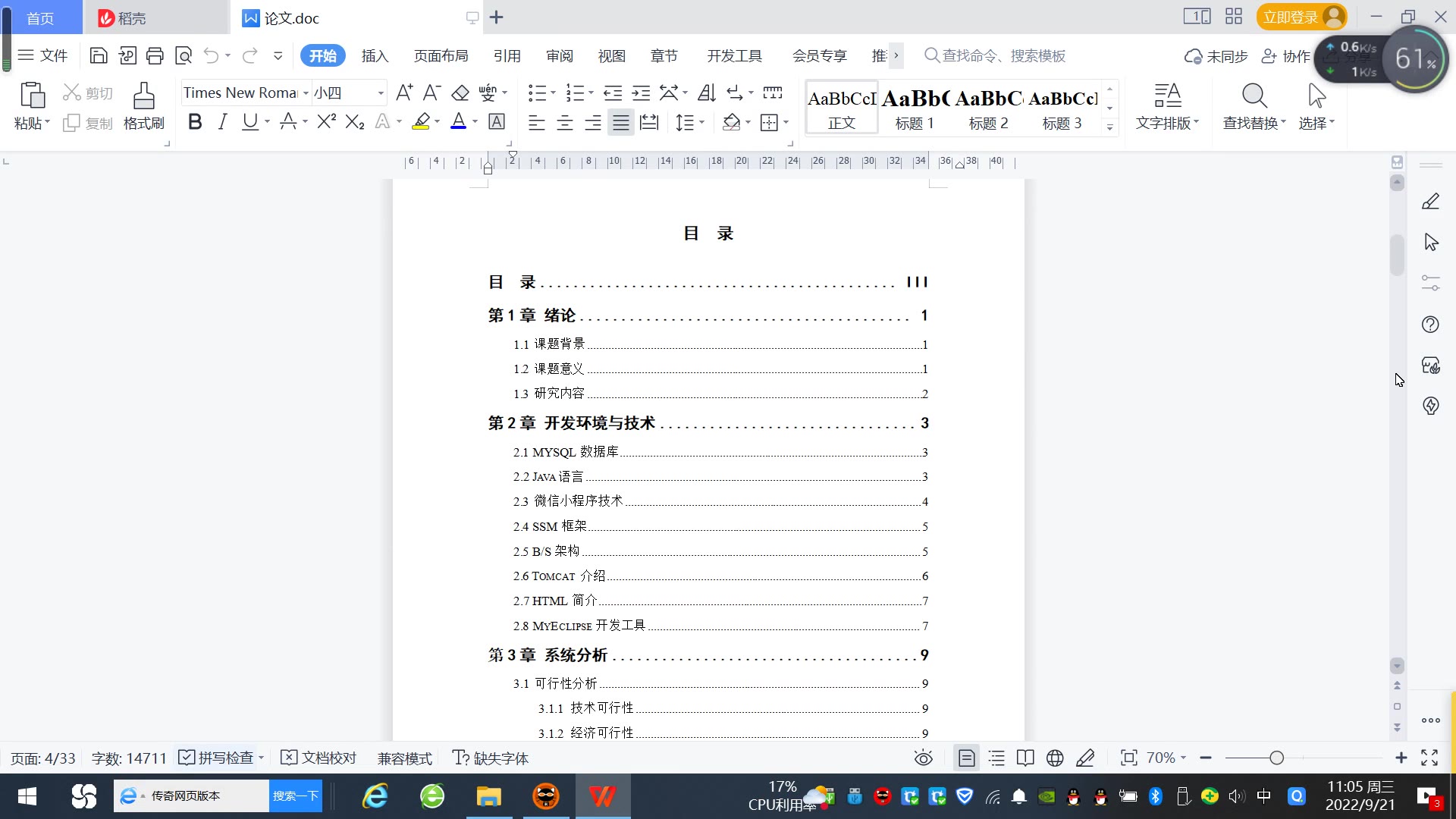This screenshot has width=1456, height=819.
Task: Click the vertical scrollbar thumb
Action: (x=1397, y=255)
